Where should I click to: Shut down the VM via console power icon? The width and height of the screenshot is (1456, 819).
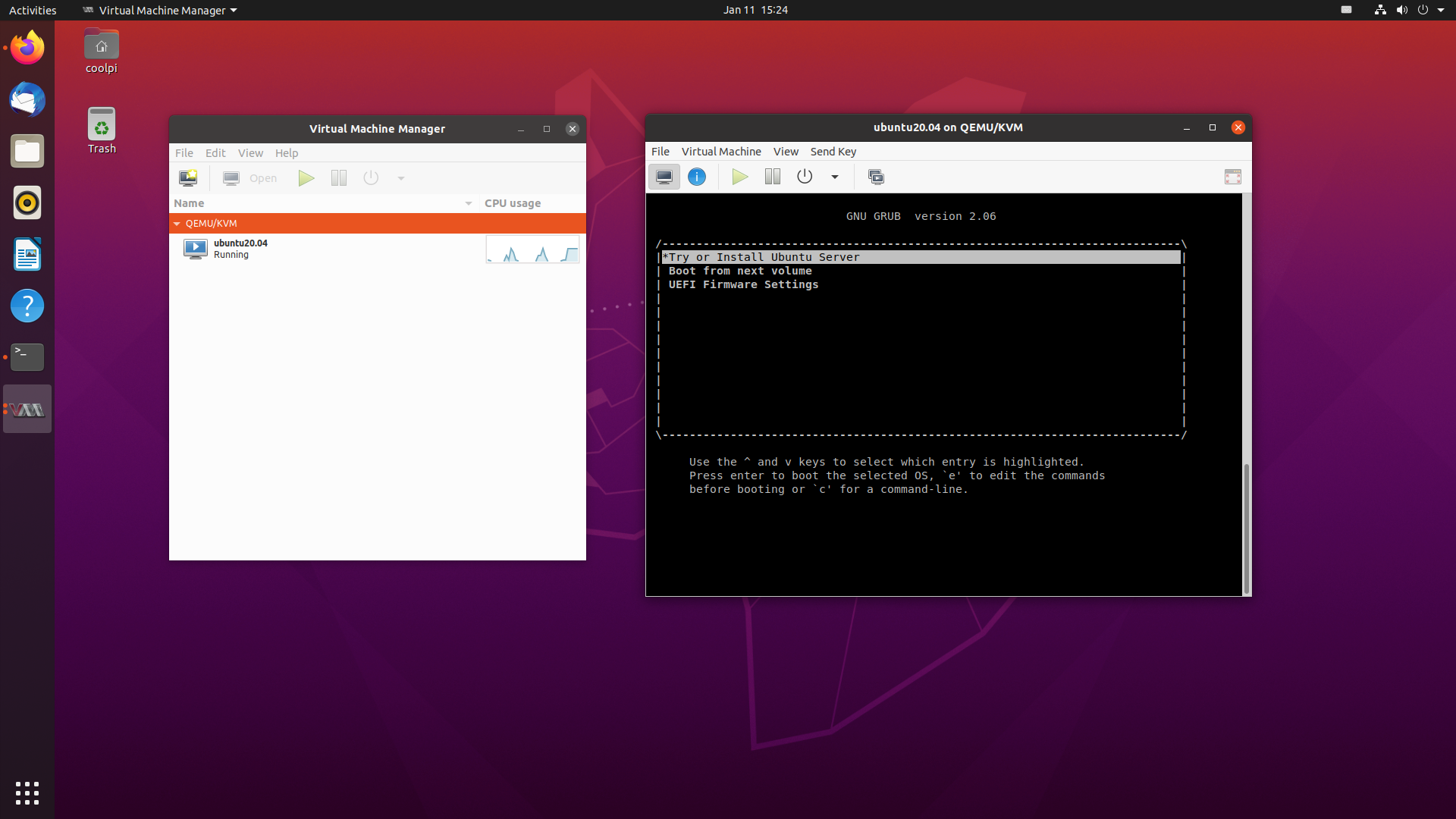pos(805,177)
